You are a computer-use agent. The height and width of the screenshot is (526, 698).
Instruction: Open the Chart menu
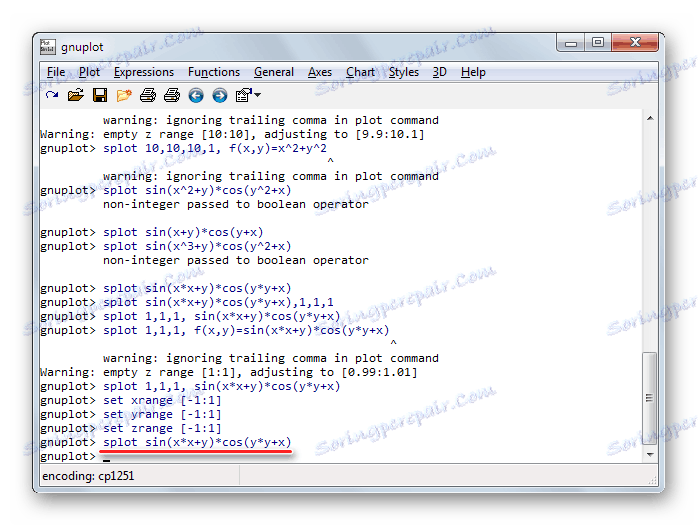[x=361, y=72]
